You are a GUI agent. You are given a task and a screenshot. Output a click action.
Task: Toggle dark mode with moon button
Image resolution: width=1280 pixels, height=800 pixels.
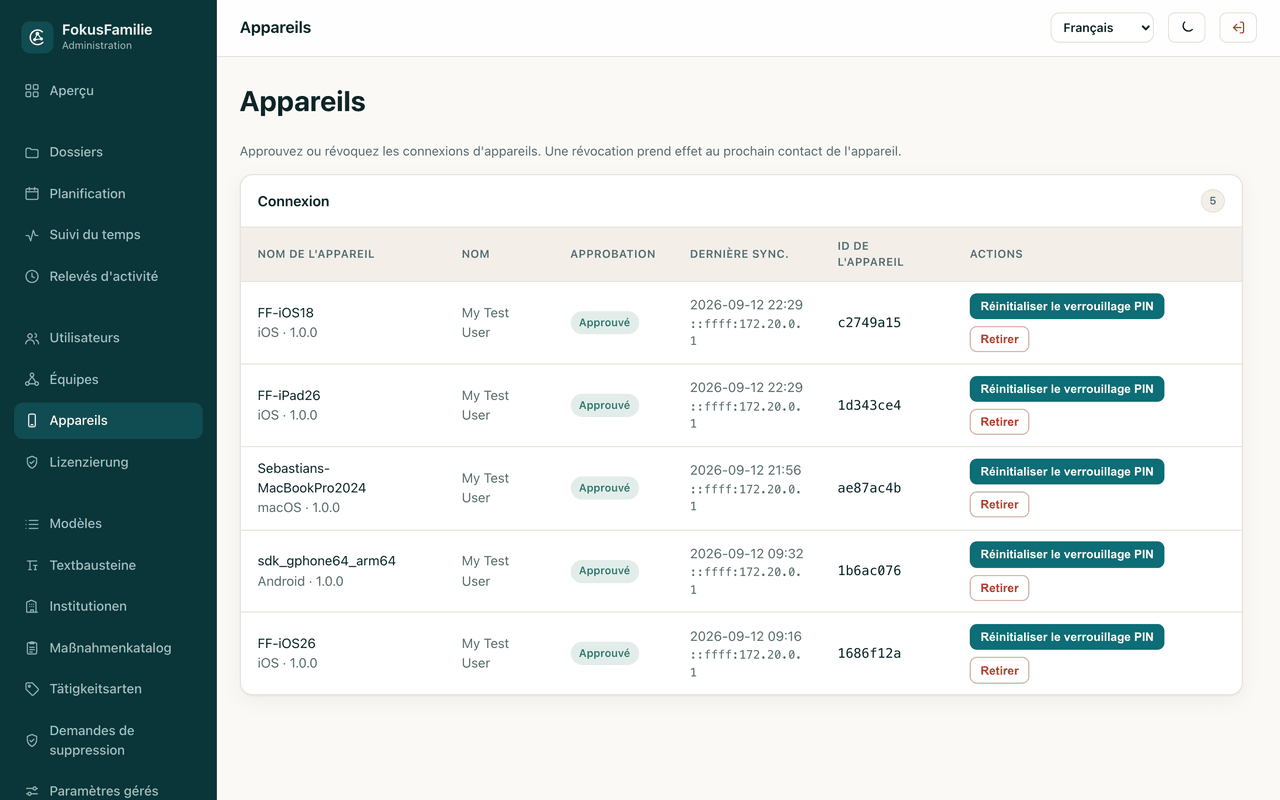(x=1187, y=28)
